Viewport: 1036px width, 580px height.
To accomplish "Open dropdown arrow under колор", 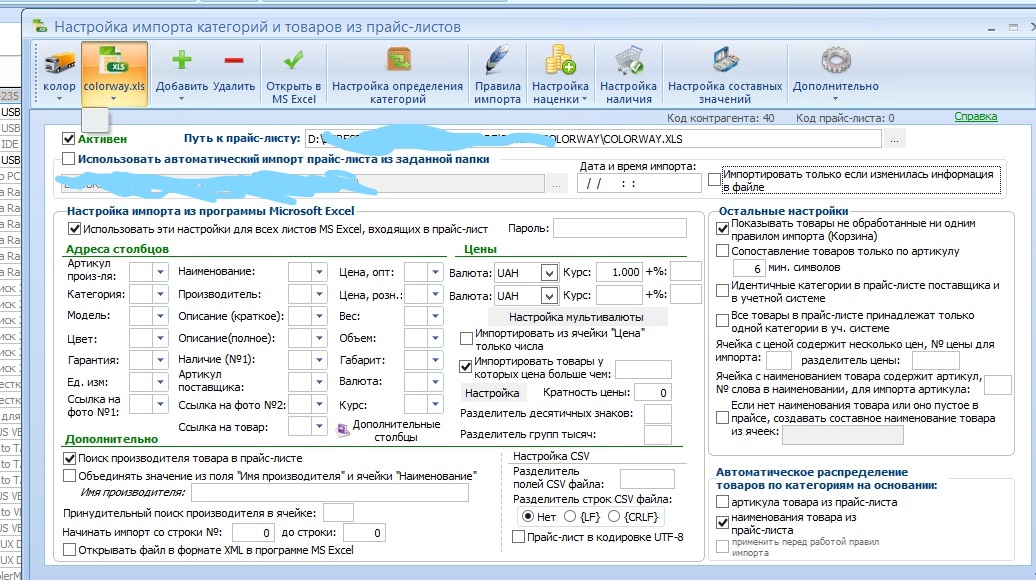I will 59,99.
